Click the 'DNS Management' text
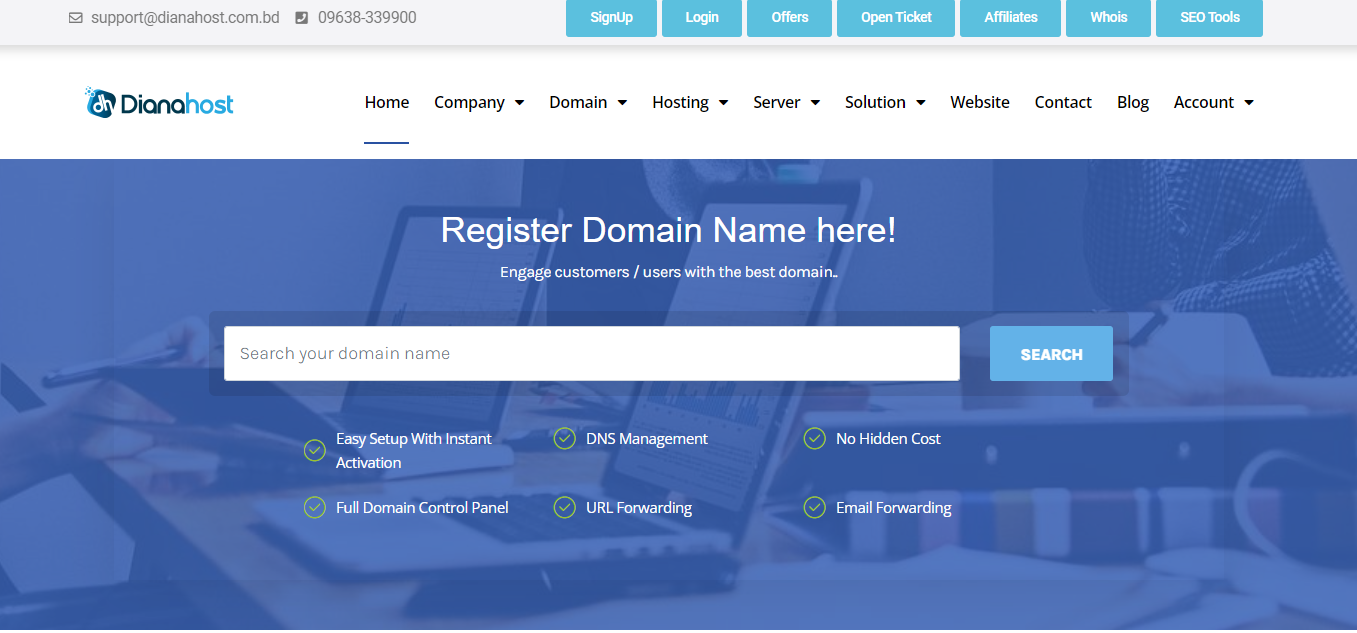 click(x=647, y=439)
